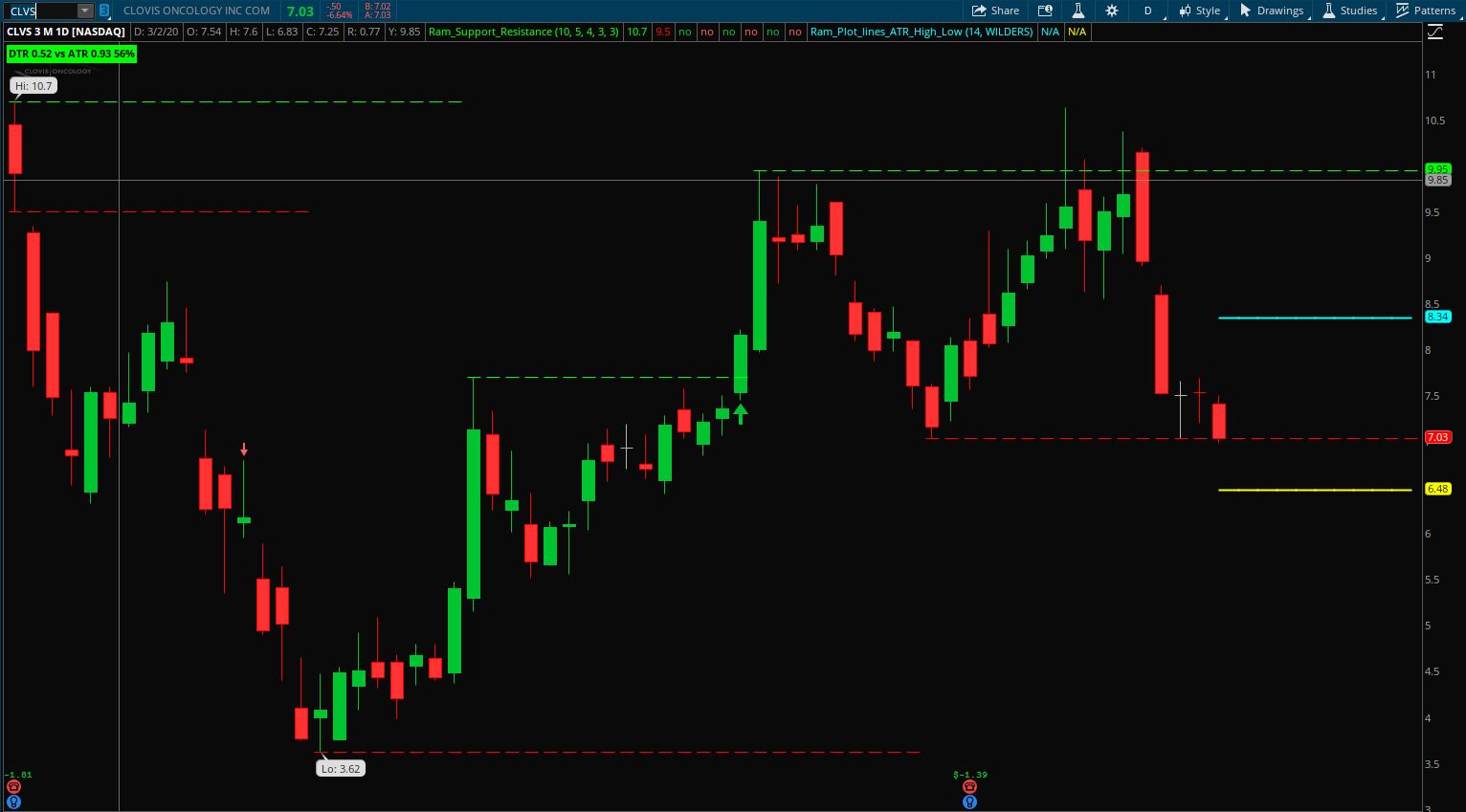Click the yellow 6.48 price level tag
The image size is (1466, 812).
[x=1437, y=489]
